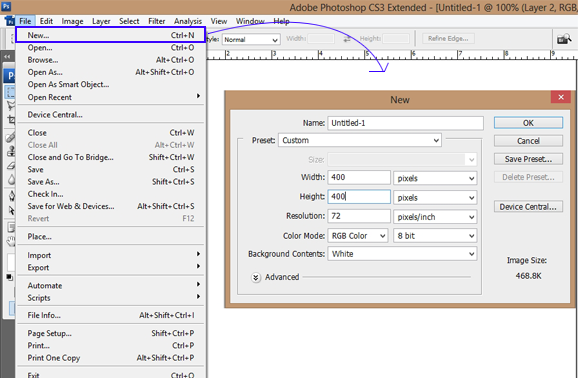Image resolution: width=578 pixels, height=378 pixels.
Task: Open the Edit menu
Action: click(46, 21)
